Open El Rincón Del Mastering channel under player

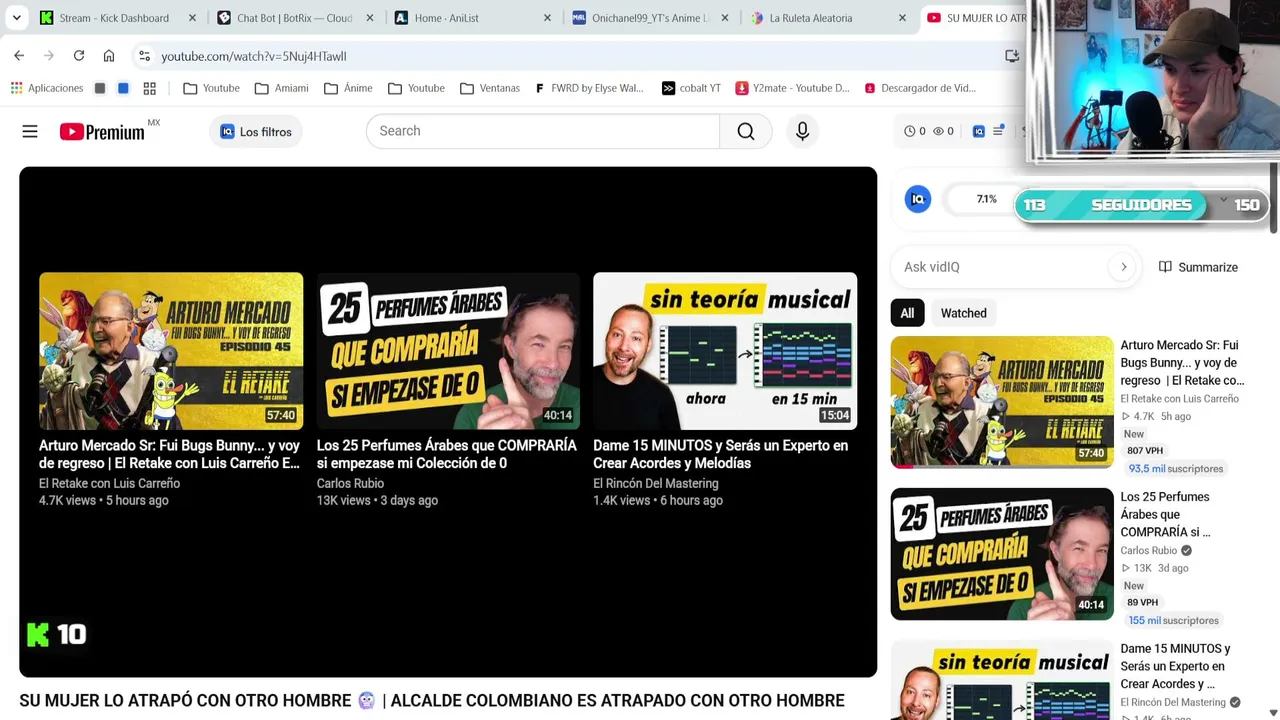click(x=656, y=483)
